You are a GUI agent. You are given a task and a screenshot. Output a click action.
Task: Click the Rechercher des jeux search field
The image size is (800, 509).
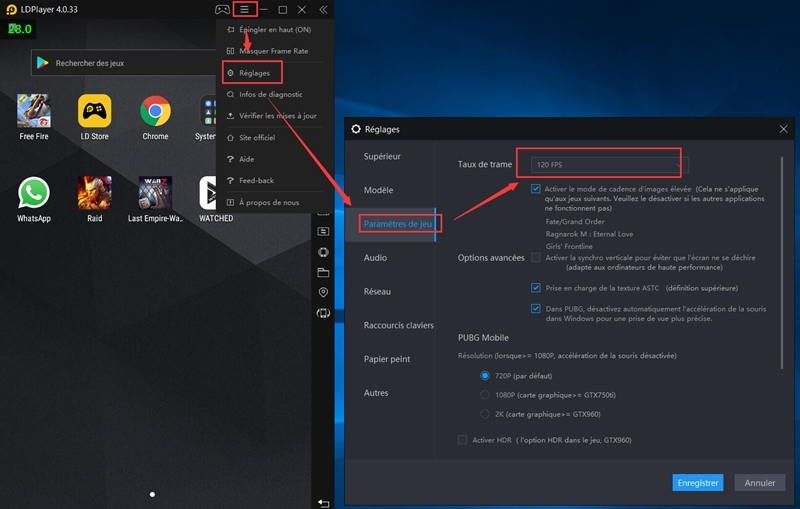(125, 63)
